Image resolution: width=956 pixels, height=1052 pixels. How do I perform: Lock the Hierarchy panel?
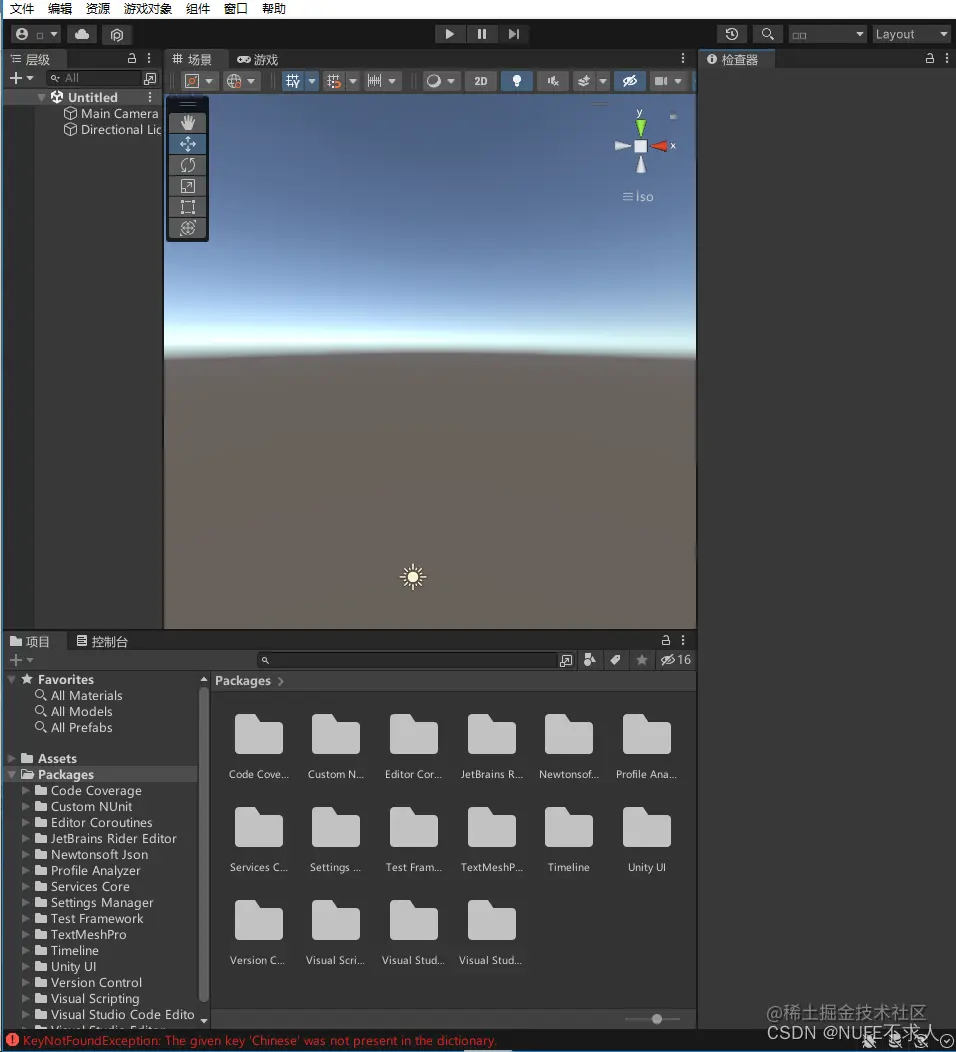[x=132, y=58]
